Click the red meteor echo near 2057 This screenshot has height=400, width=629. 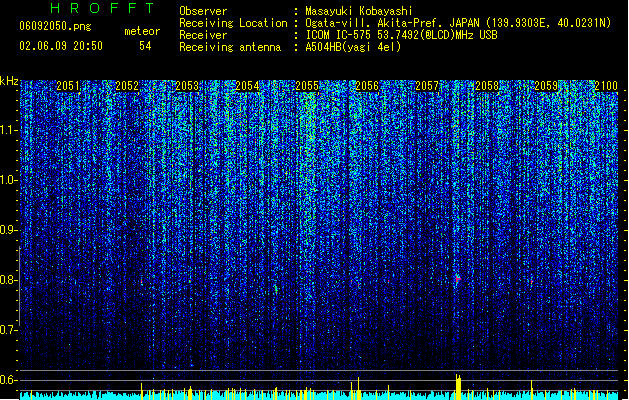(458, 278)
